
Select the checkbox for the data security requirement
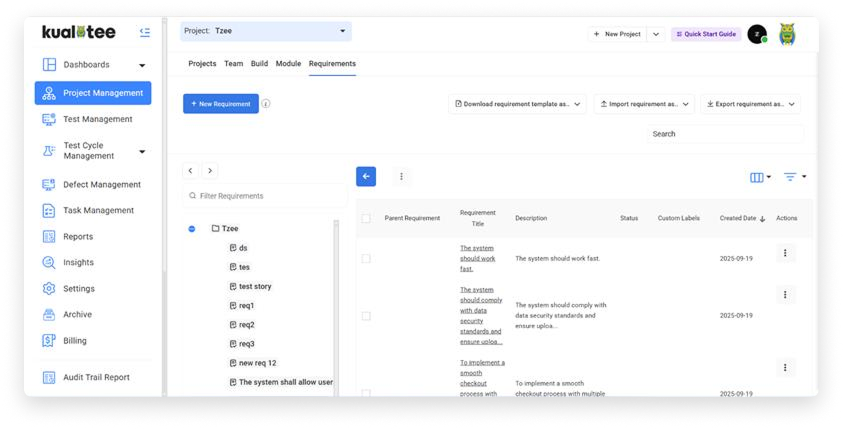point(366,315)
